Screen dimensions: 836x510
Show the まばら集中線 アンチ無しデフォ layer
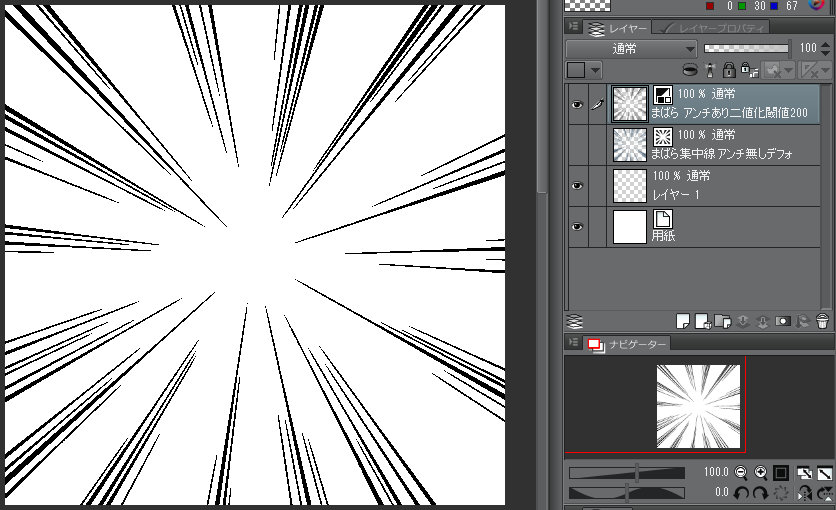click(x=577, y=145)
